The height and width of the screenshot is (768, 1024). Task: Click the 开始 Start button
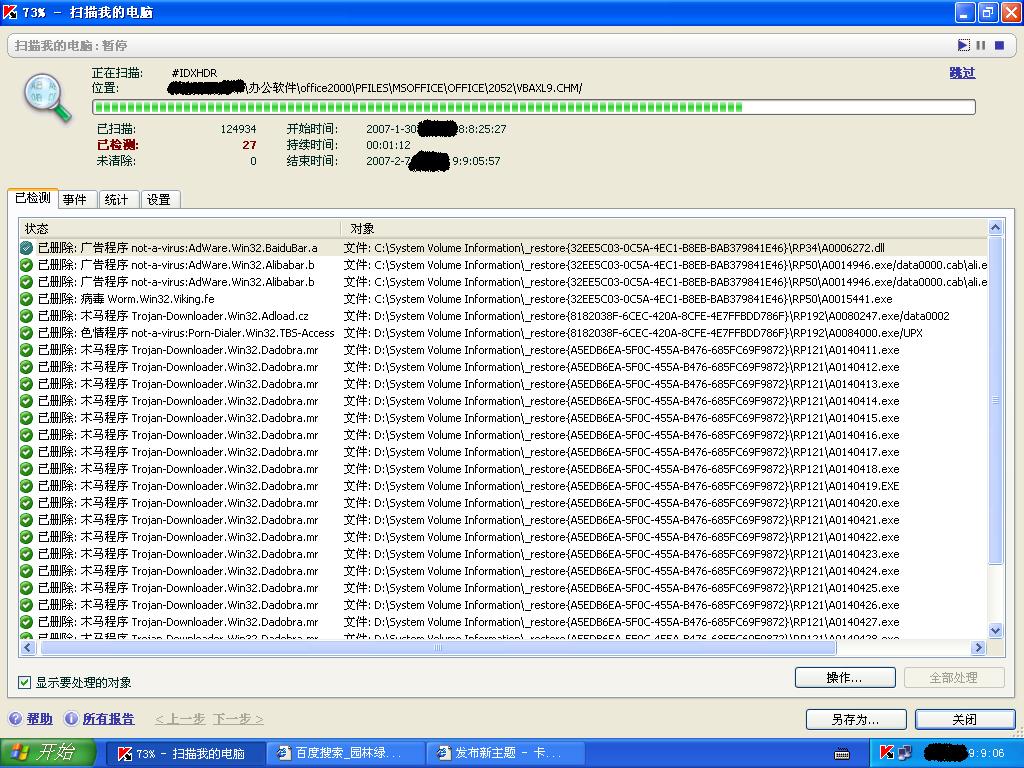48,753
